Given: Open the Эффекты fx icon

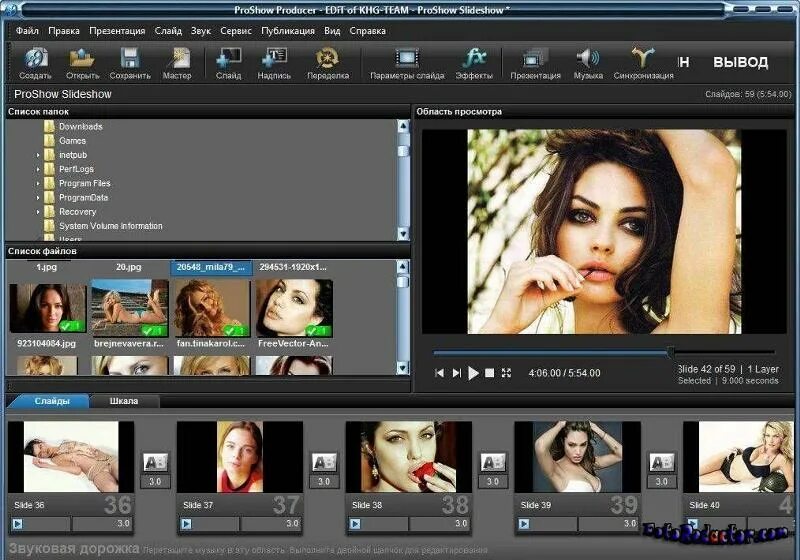Looking at the screenshot, I should pos(474,58).
